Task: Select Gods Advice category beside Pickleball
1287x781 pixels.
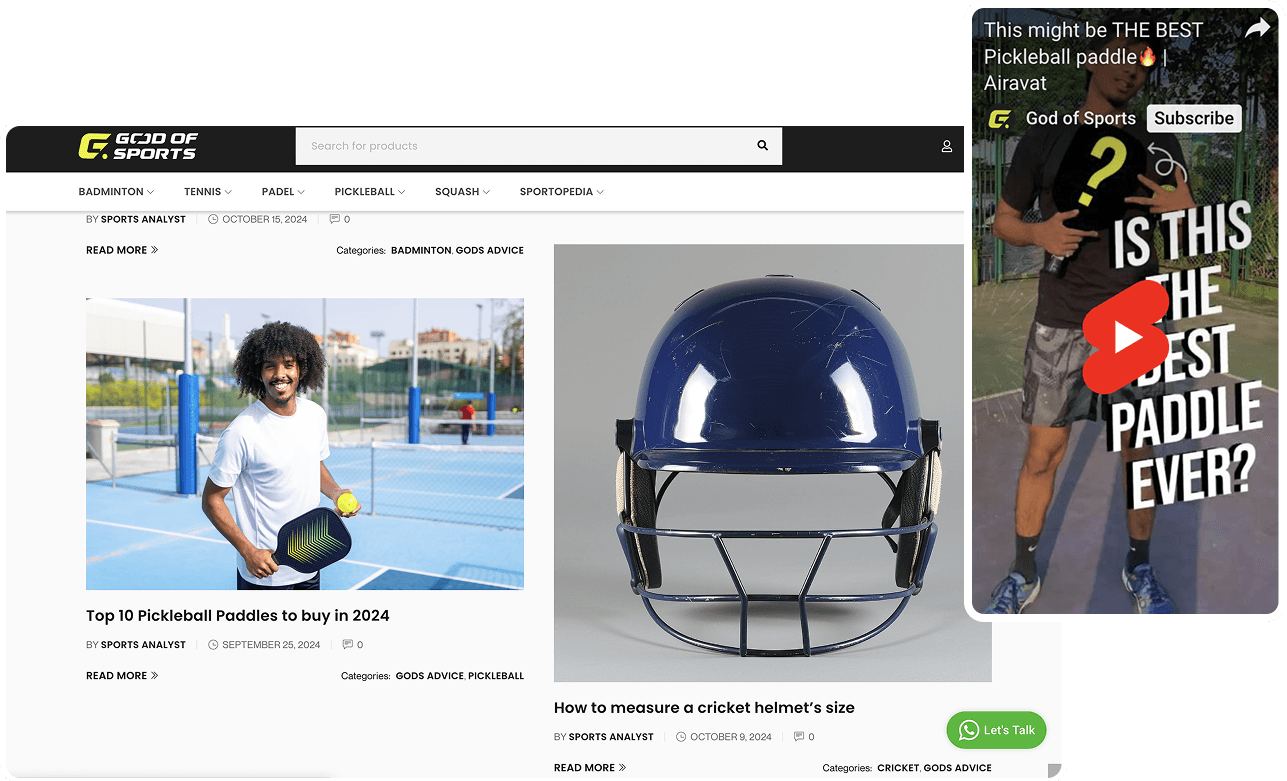Action: [430, 676]
